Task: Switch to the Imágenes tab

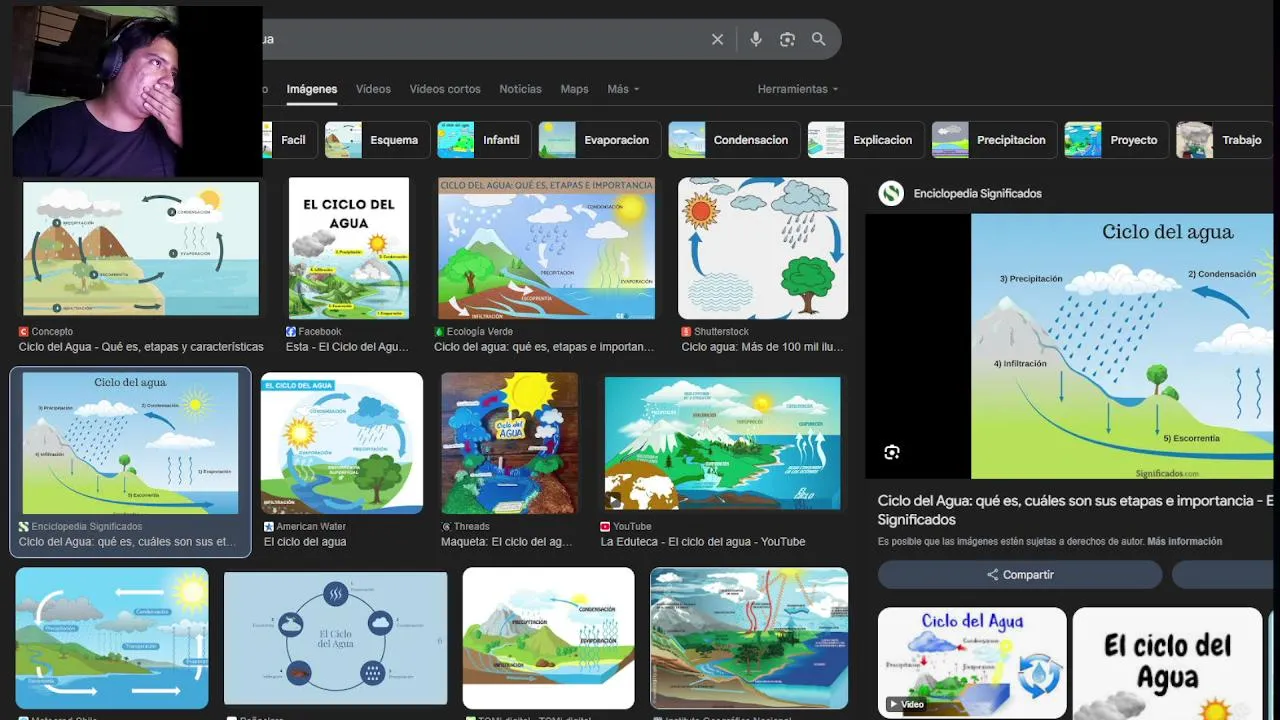Action: [x=312, y=89]
